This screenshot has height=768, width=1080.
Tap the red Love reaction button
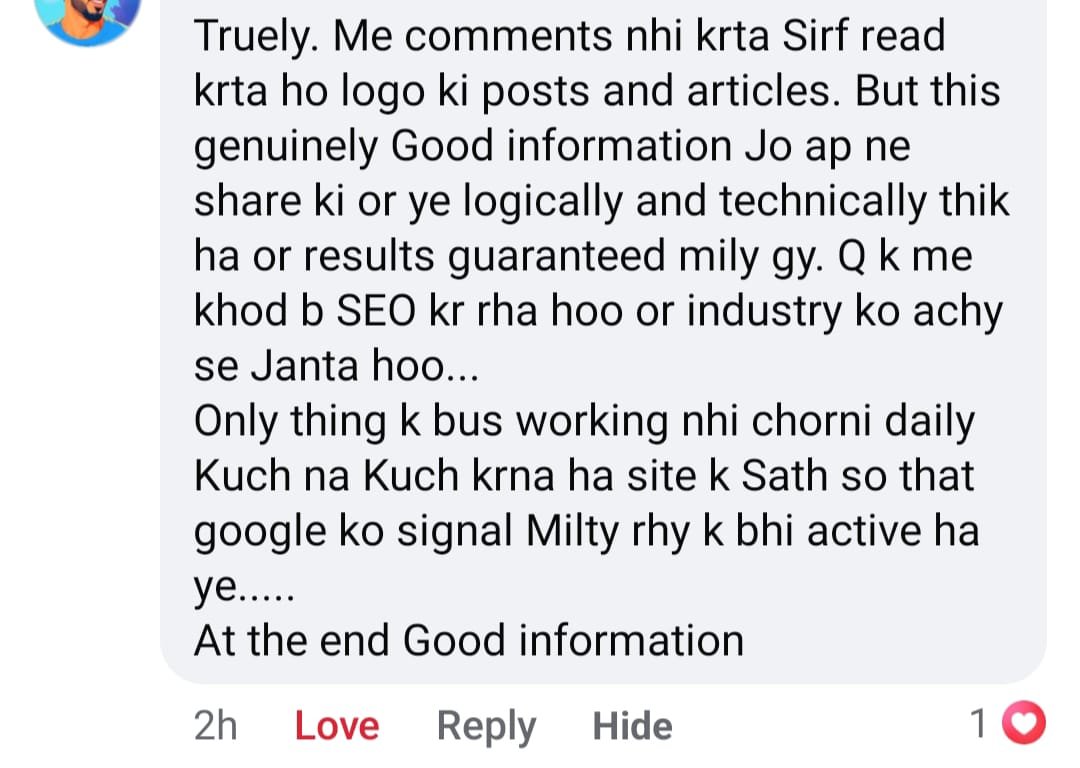337,726
